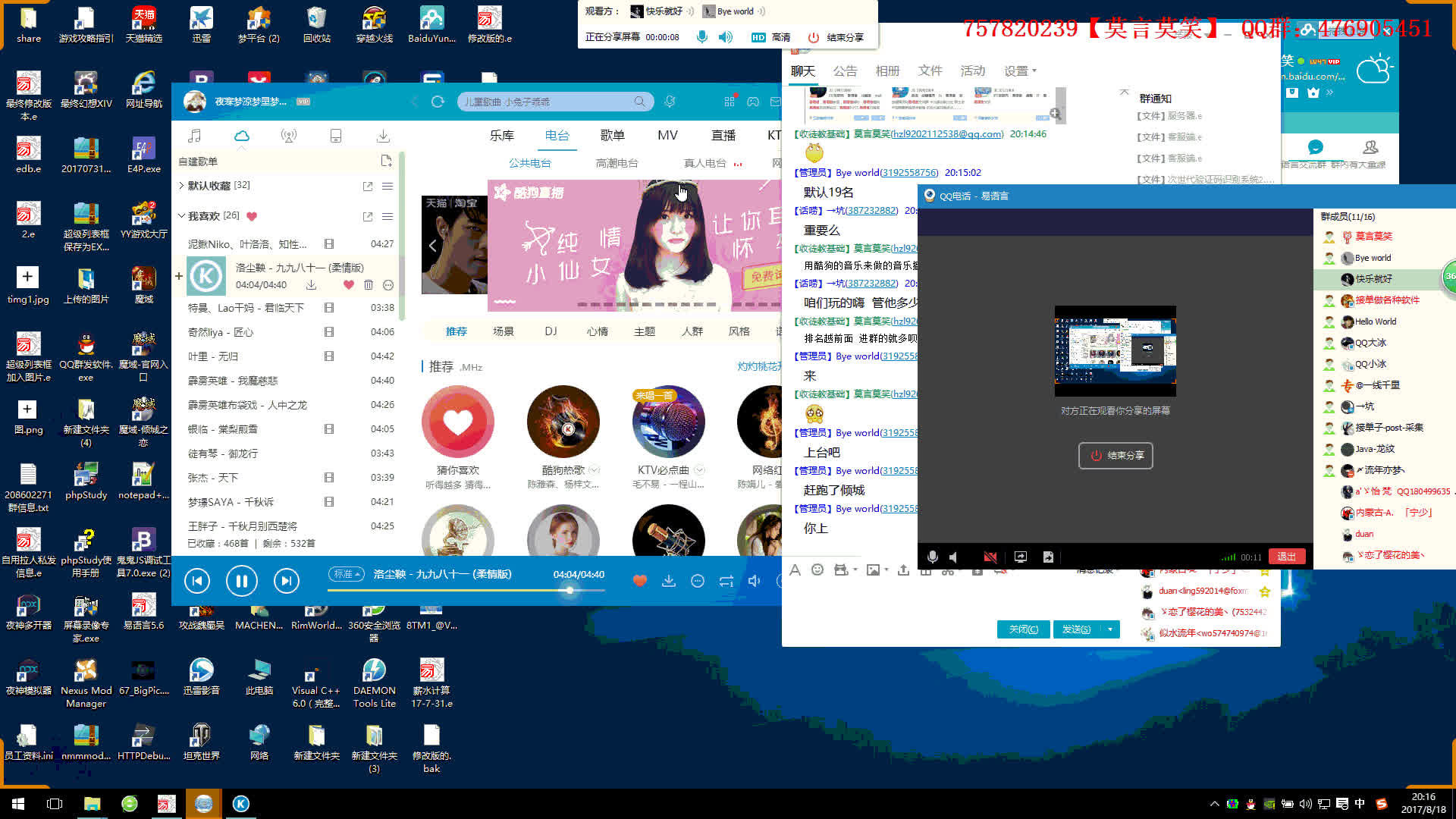Click 关闭 button in QQ call window
The image size is (1456, 819).
pyautogui.click(x=1022, y=628)
